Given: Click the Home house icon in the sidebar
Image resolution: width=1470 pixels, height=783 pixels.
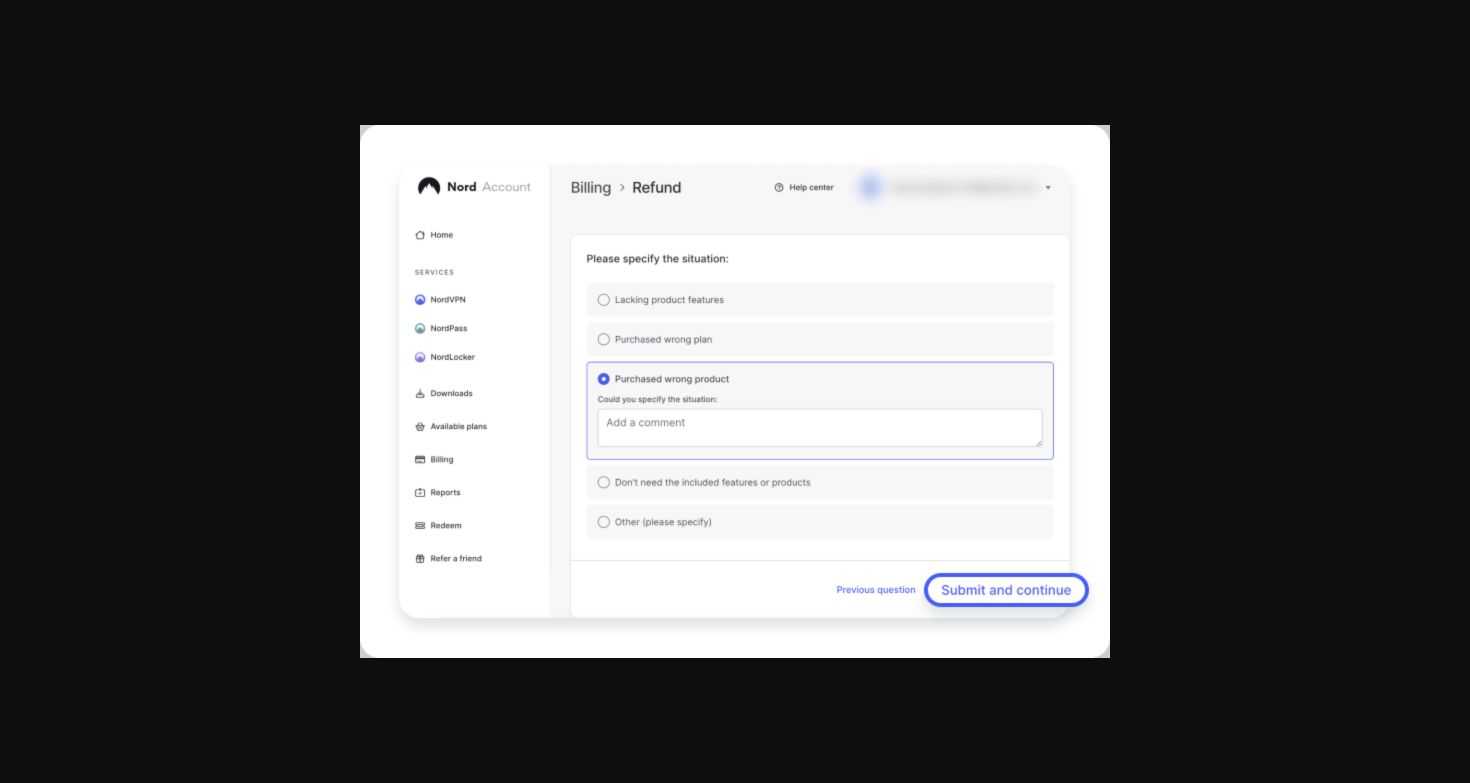Looking at the screenshot, I should [x=420, y=235].
